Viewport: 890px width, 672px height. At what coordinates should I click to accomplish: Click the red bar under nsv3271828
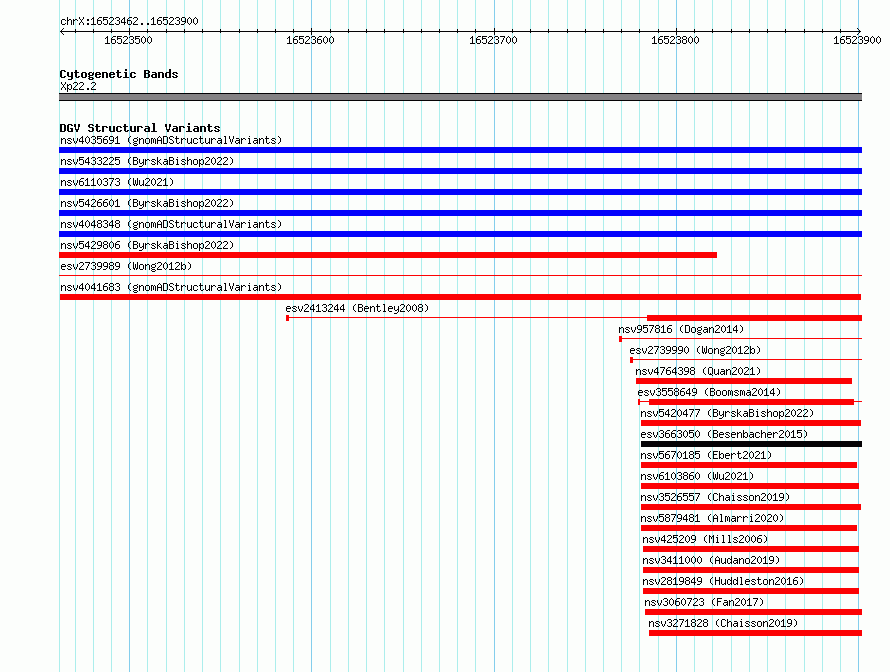755,633
